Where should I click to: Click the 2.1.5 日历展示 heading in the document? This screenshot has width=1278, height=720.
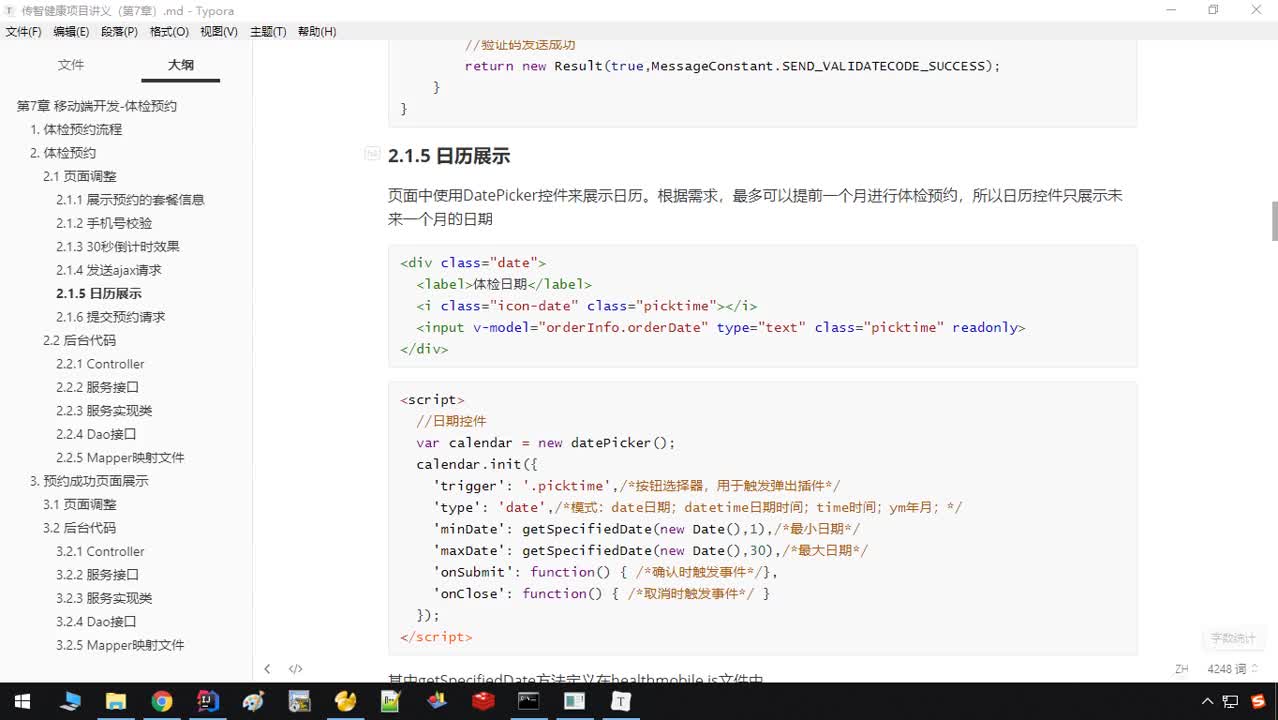pos(449,156)
